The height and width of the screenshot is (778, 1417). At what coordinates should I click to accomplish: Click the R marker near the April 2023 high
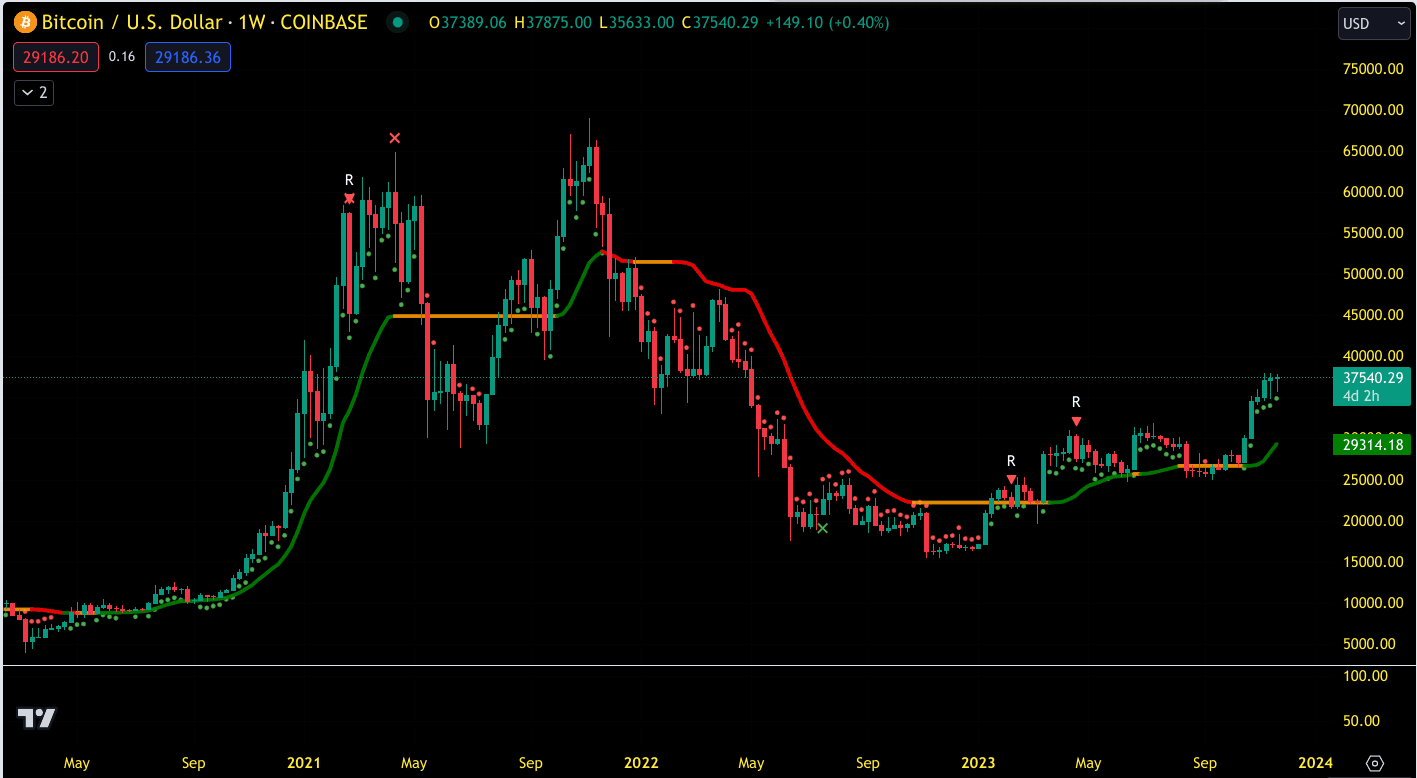pyautogui.click(x=1076, y=402)
